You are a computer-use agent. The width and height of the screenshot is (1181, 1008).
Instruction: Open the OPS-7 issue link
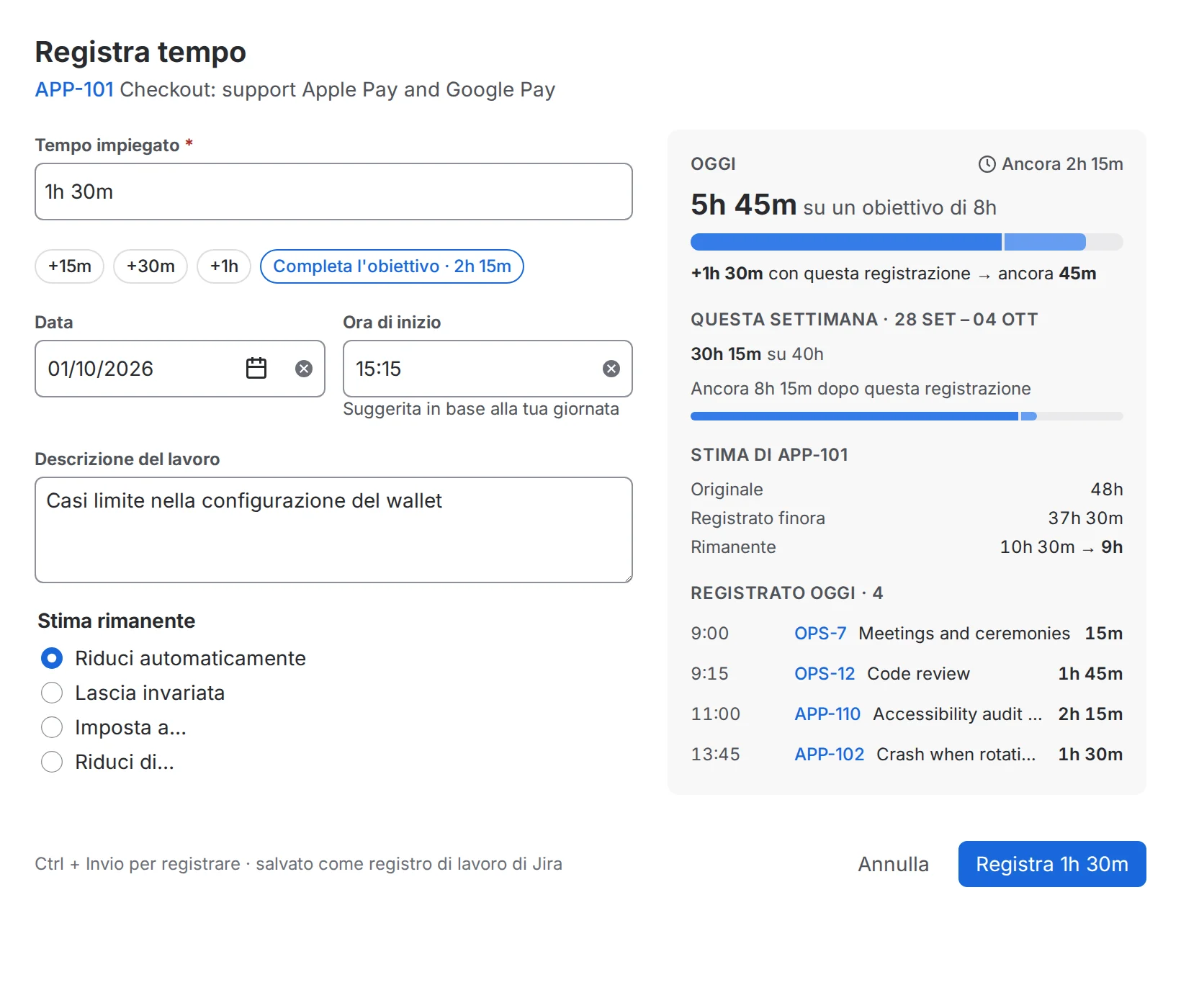820,634
